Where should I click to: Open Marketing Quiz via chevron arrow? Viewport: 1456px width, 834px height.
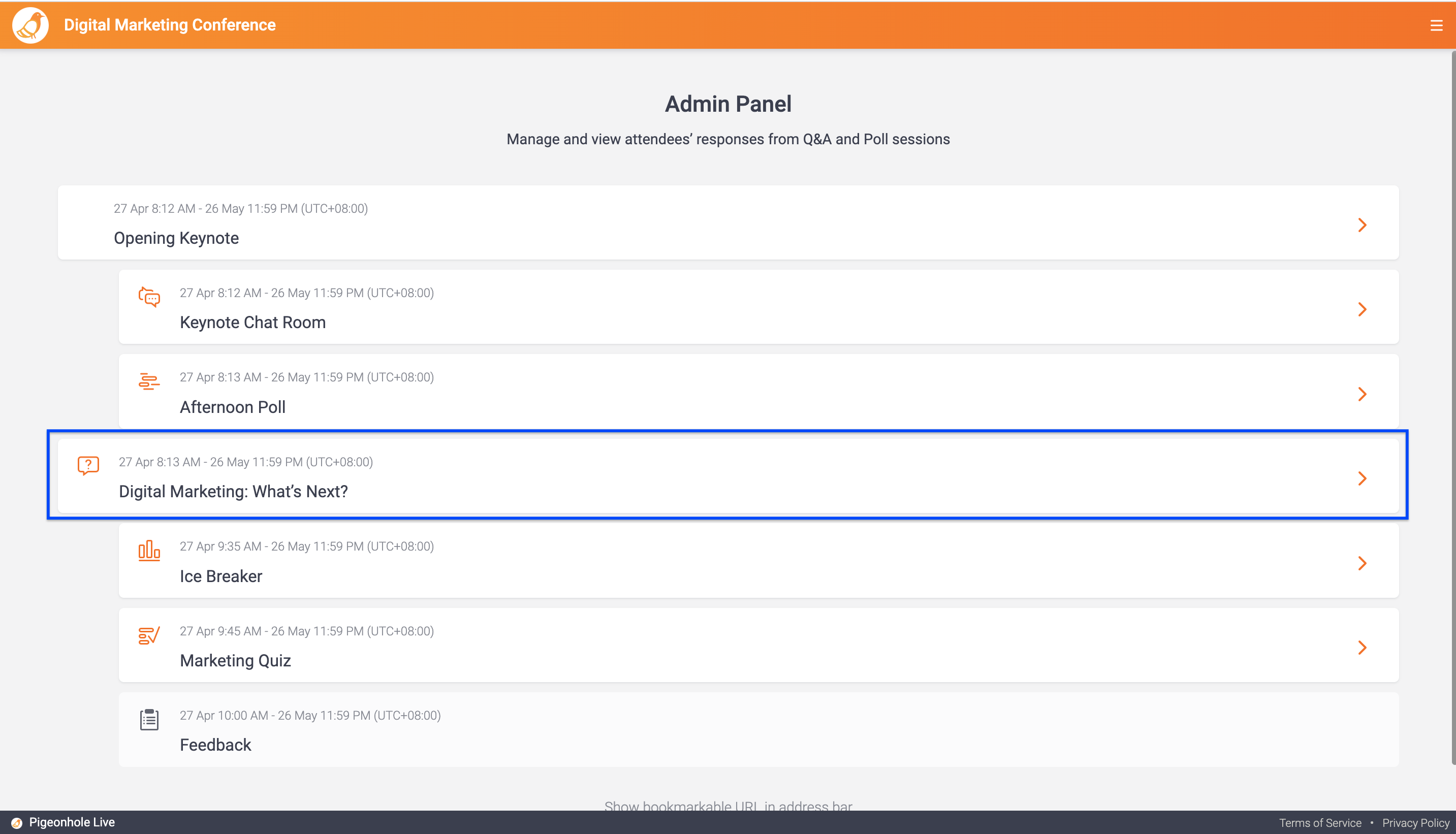[1362, 648]
